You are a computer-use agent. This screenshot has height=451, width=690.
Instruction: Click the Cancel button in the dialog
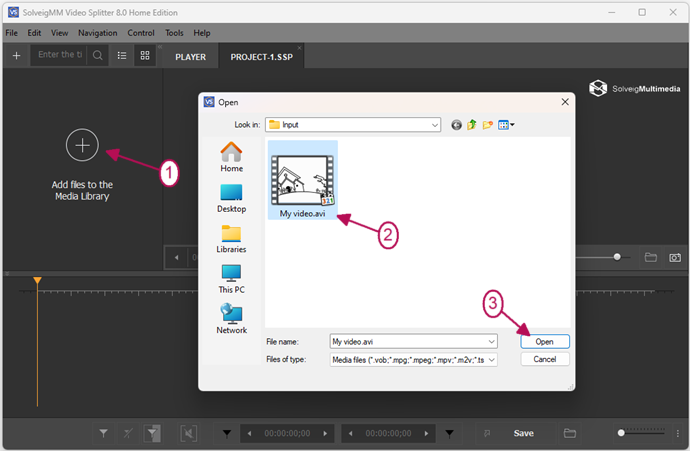tap(545, 359)
